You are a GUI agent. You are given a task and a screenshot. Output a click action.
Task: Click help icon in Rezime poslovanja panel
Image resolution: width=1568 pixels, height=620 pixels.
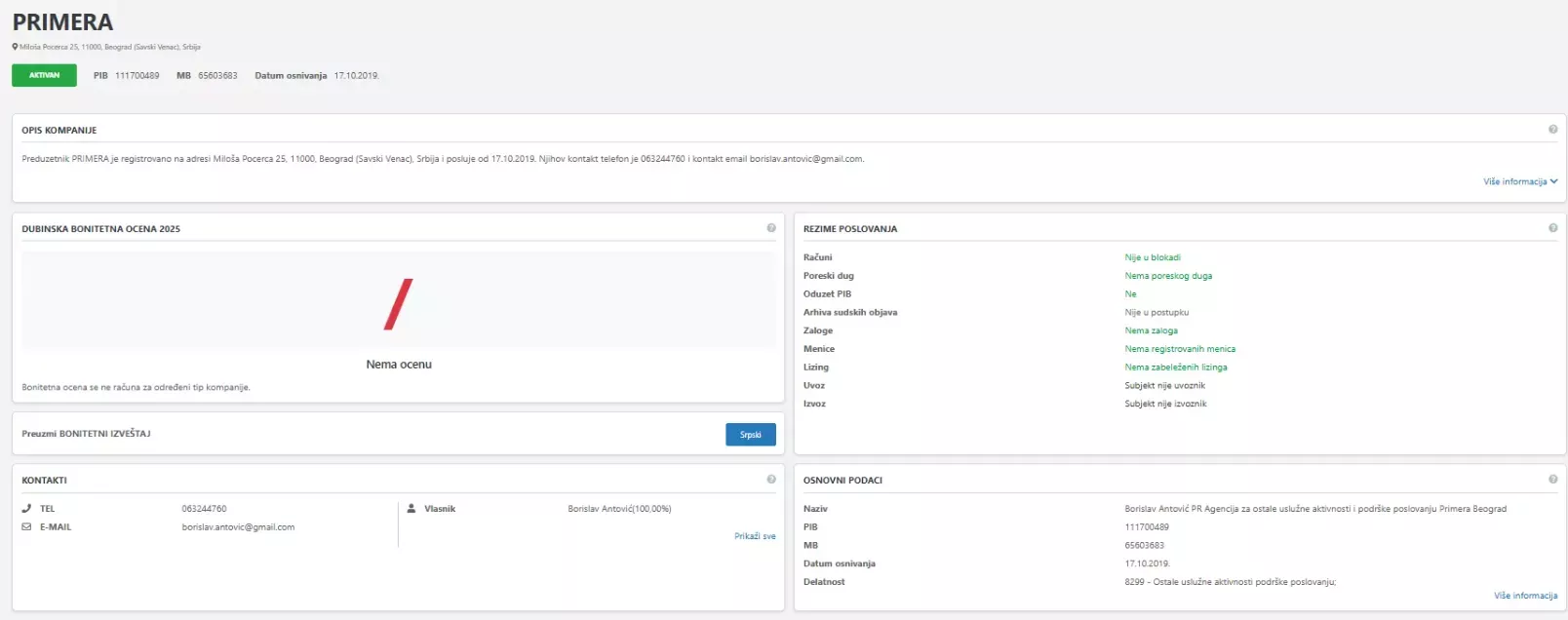pyautogui.click(x=1552, y=228)
